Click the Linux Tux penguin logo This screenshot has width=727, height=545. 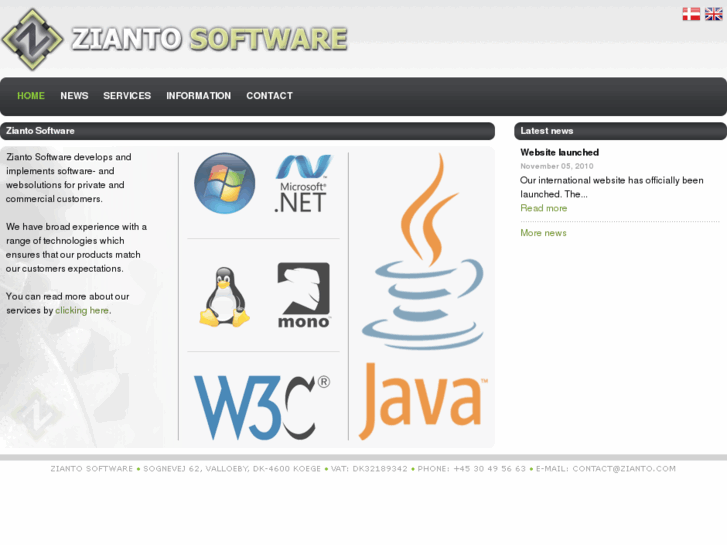[224, 297]
